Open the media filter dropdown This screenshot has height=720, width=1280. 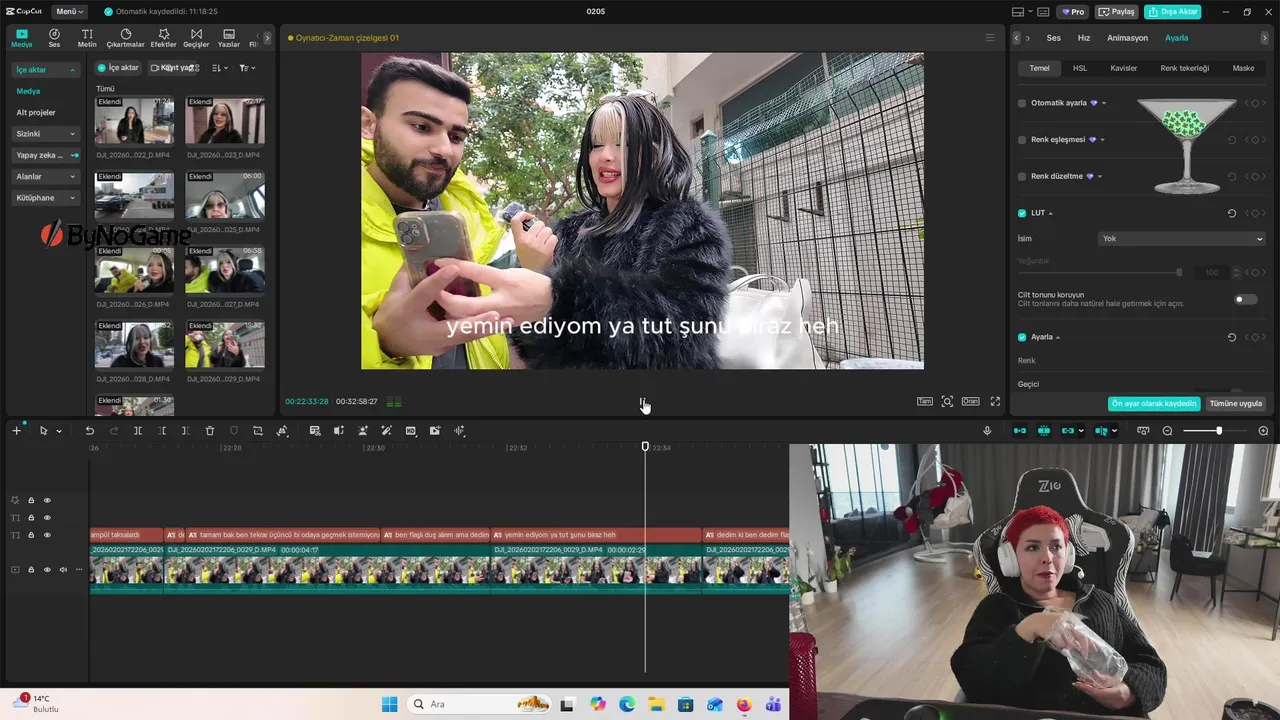click(246, 68)
